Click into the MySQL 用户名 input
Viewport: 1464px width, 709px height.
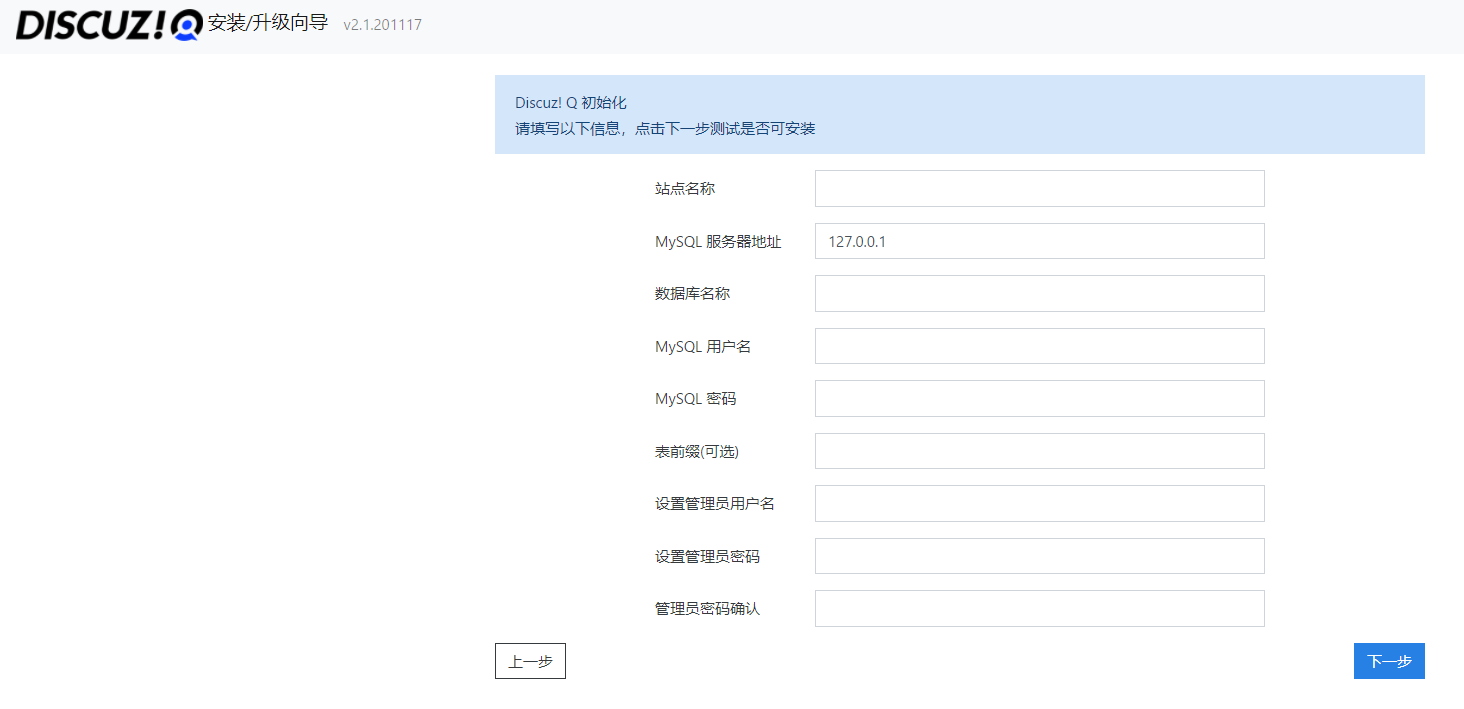1039,346
